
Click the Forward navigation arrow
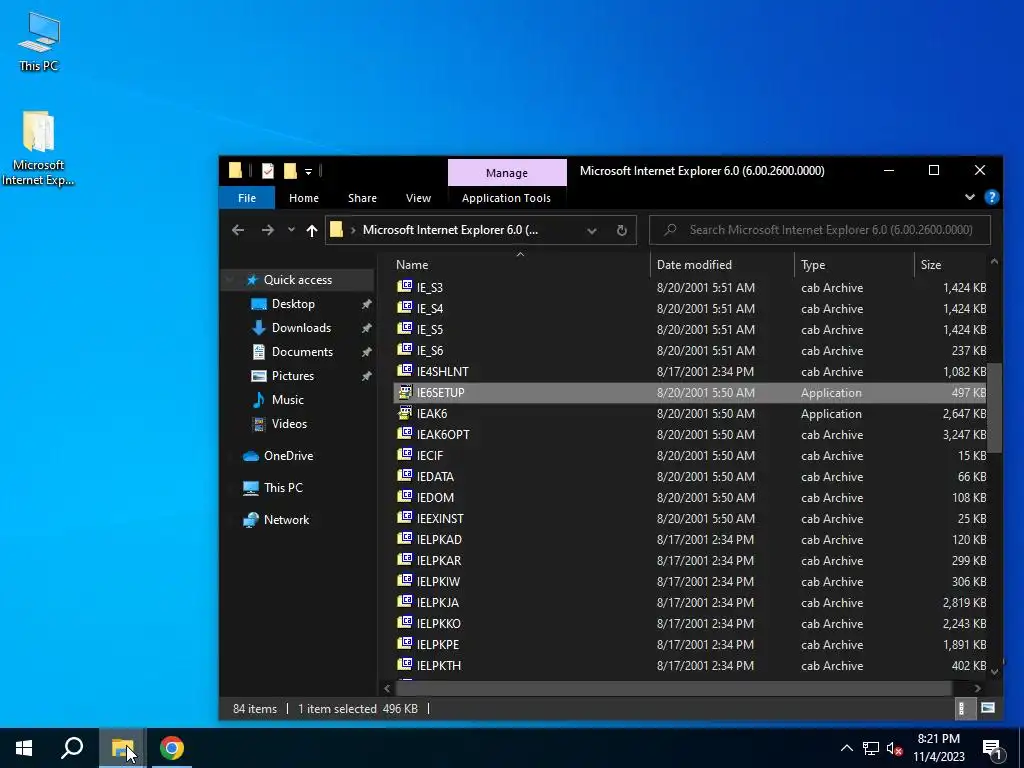[268, 230]
